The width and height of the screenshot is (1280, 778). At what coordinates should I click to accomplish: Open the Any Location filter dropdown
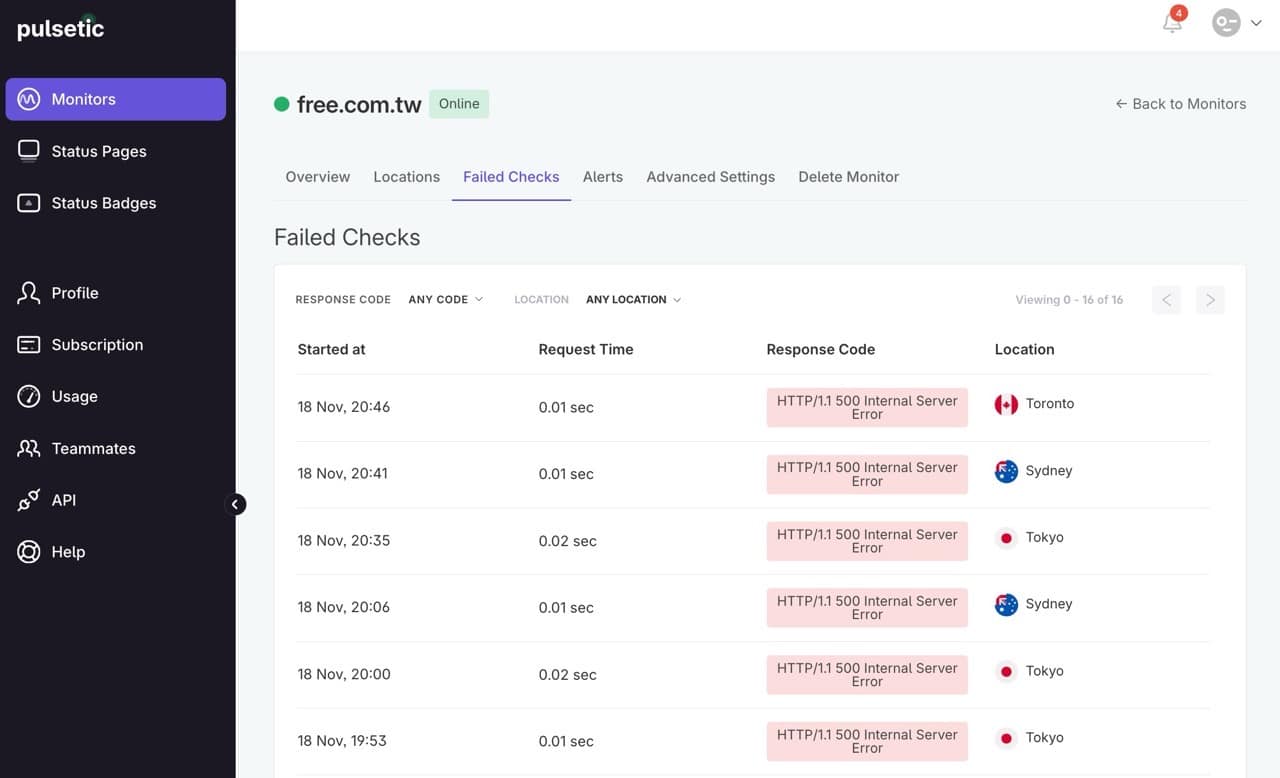633,299
